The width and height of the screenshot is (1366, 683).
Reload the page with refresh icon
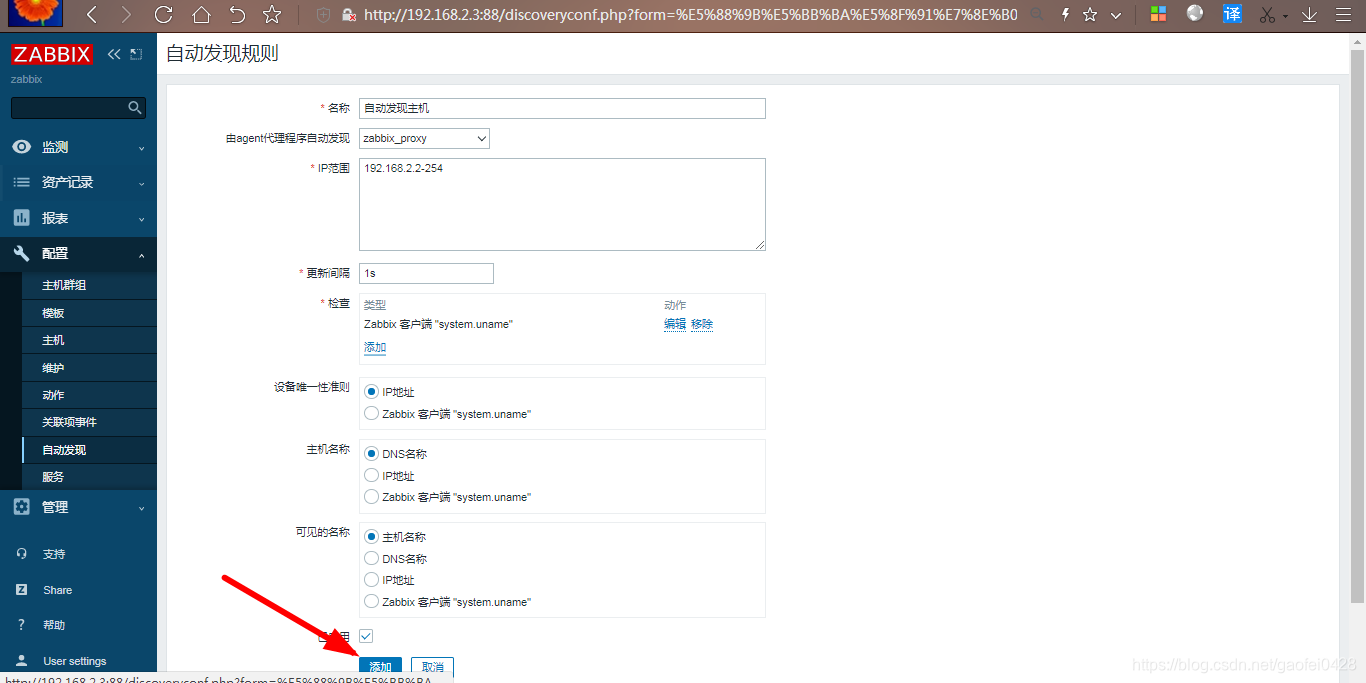point(164,15)
